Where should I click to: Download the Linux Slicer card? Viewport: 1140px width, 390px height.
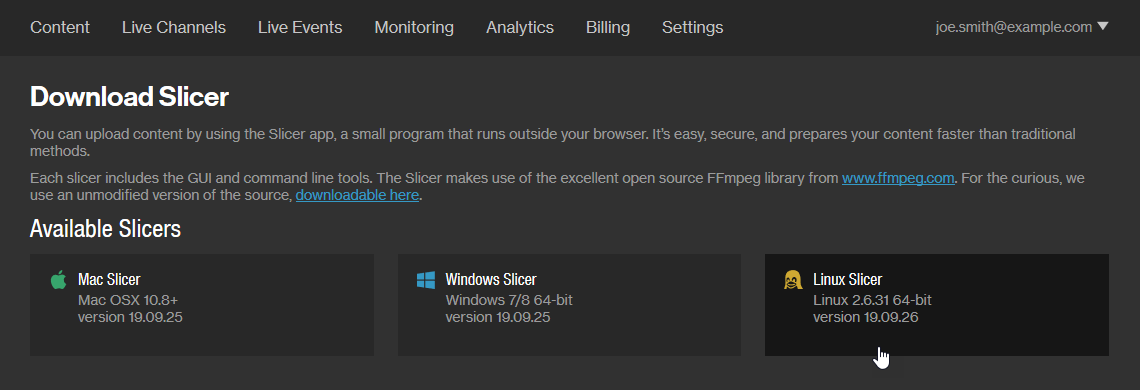pos(936,305)
